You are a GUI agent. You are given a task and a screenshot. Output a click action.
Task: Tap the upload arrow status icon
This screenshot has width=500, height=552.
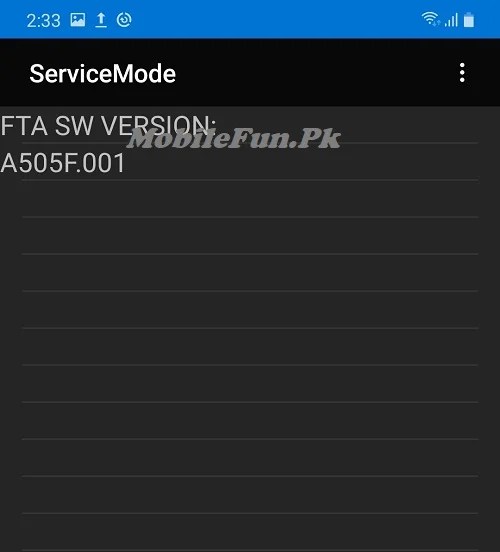101,20
